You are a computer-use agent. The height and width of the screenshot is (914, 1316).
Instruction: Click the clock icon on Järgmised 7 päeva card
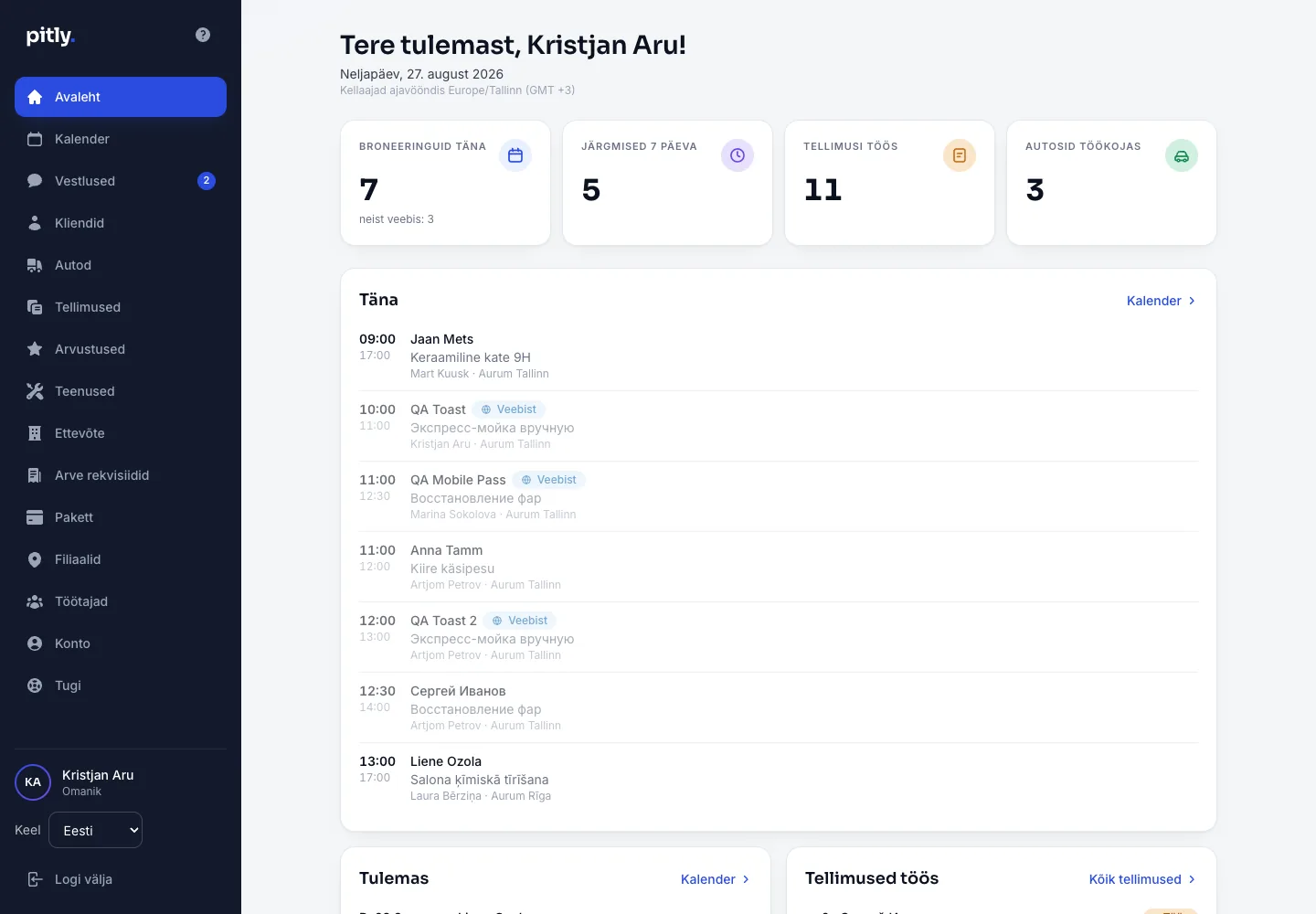coord(738,155)
